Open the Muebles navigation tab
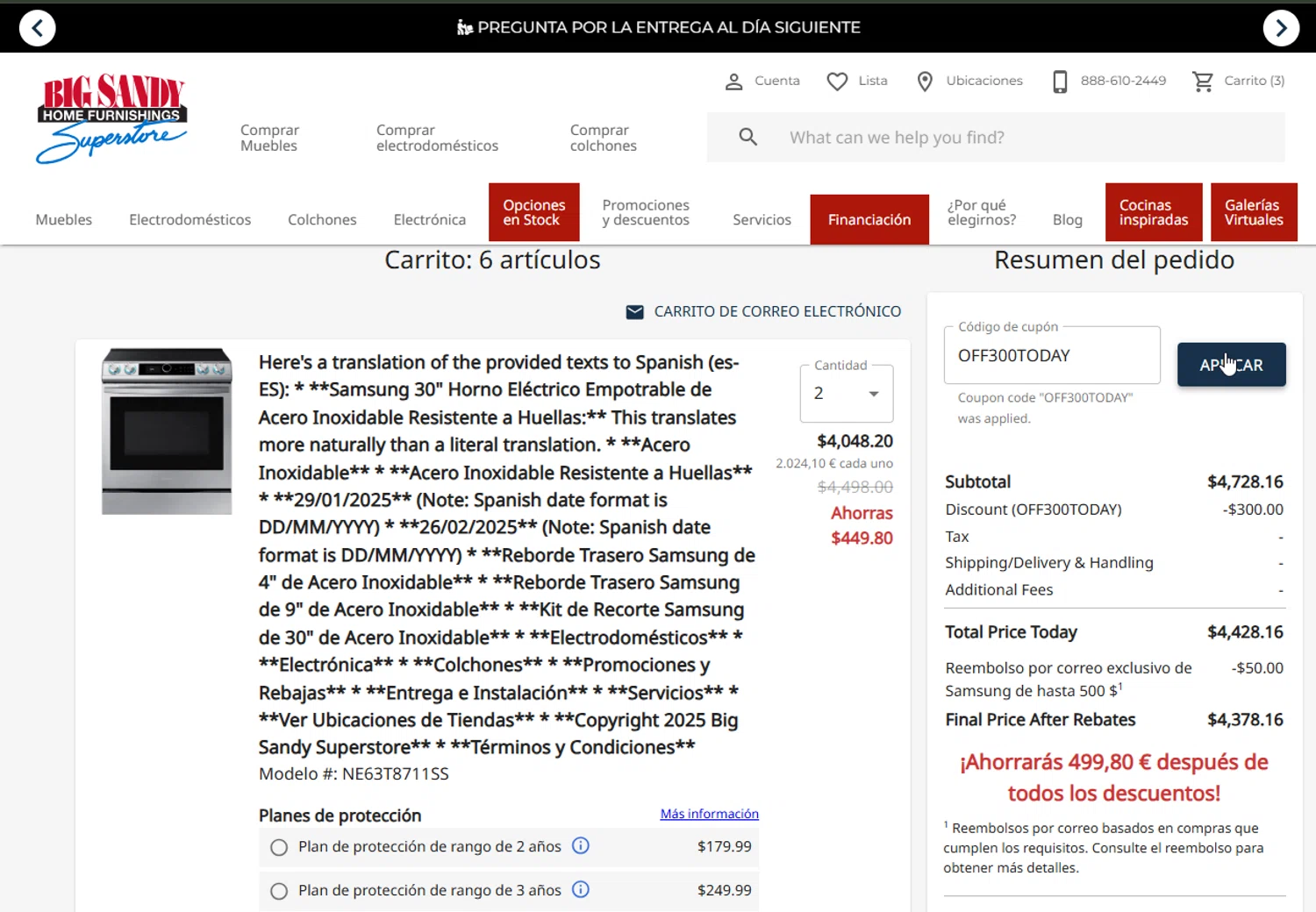 pos(63,219)
